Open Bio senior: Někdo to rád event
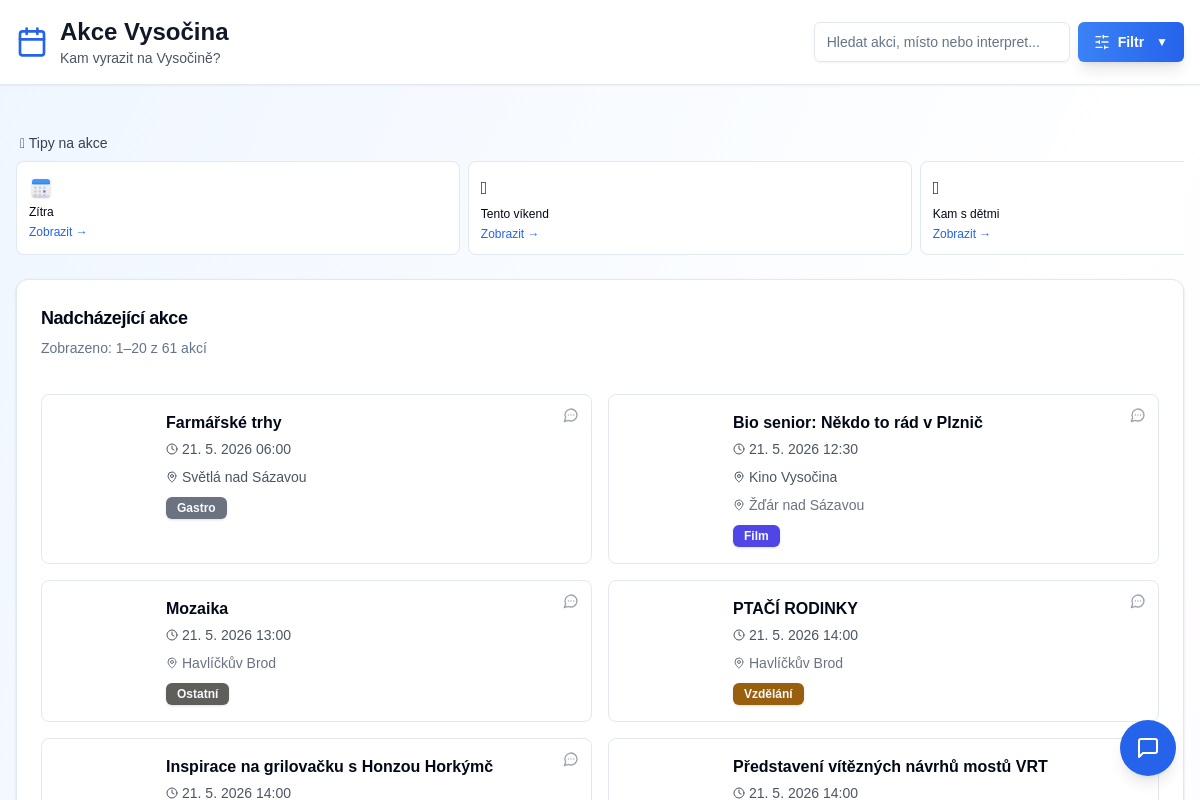 (858, 422)
